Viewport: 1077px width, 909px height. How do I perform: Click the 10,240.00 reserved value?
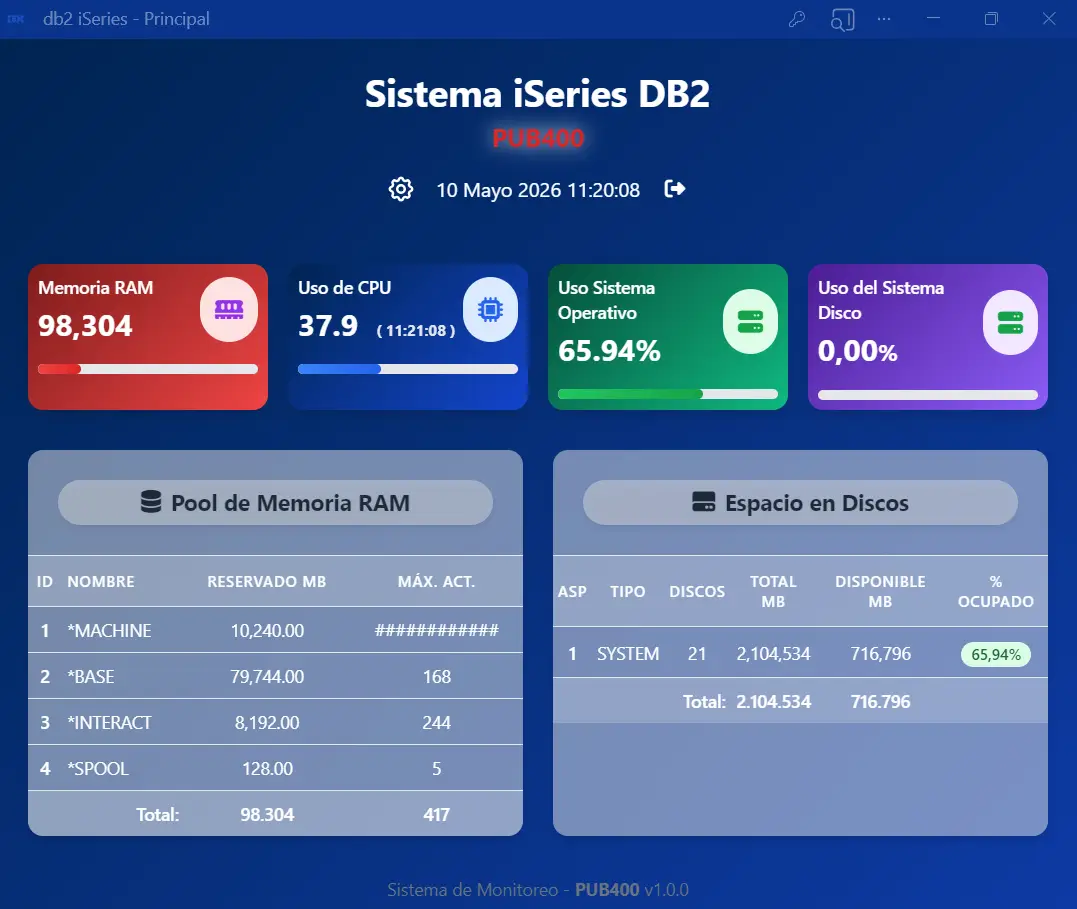pos(267,630)
